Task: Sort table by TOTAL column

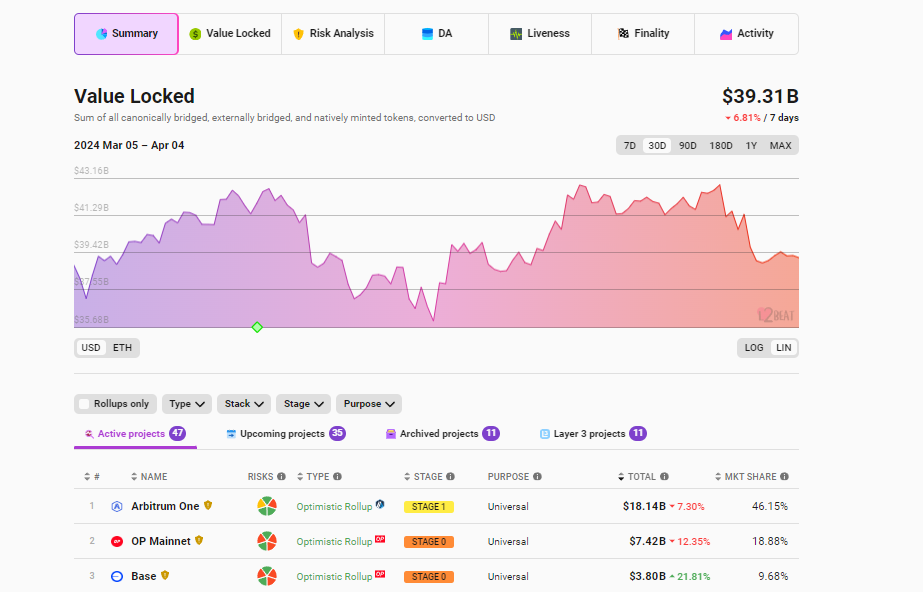Action: 636,477
